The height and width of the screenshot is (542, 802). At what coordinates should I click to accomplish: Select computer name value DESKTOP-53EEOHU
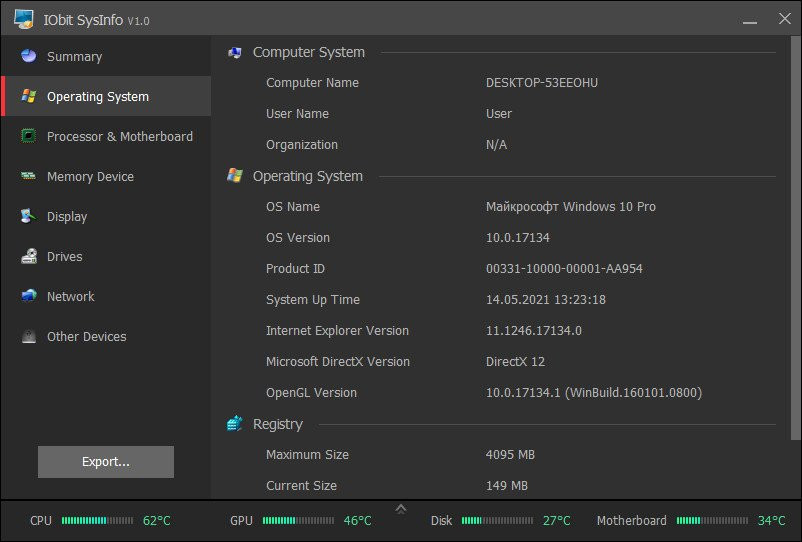tap(542, 83)
